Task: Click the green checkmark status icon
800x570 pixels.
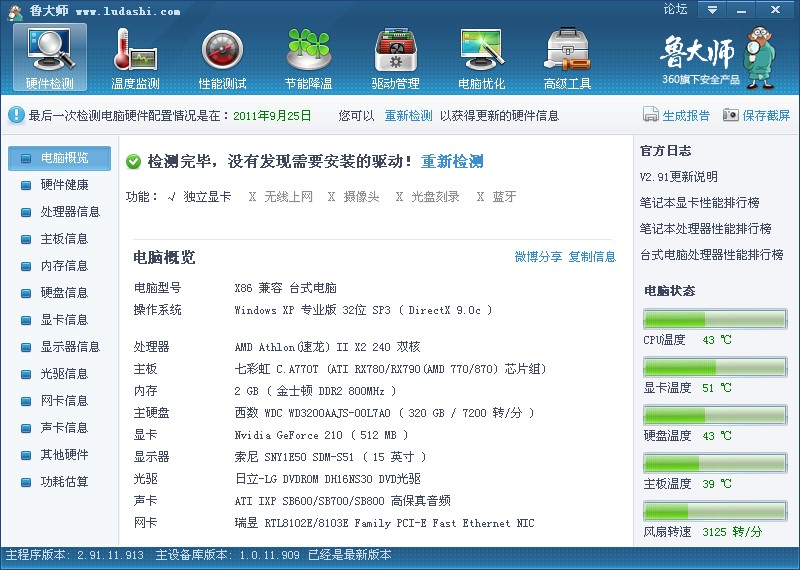Action: [134, 162]
